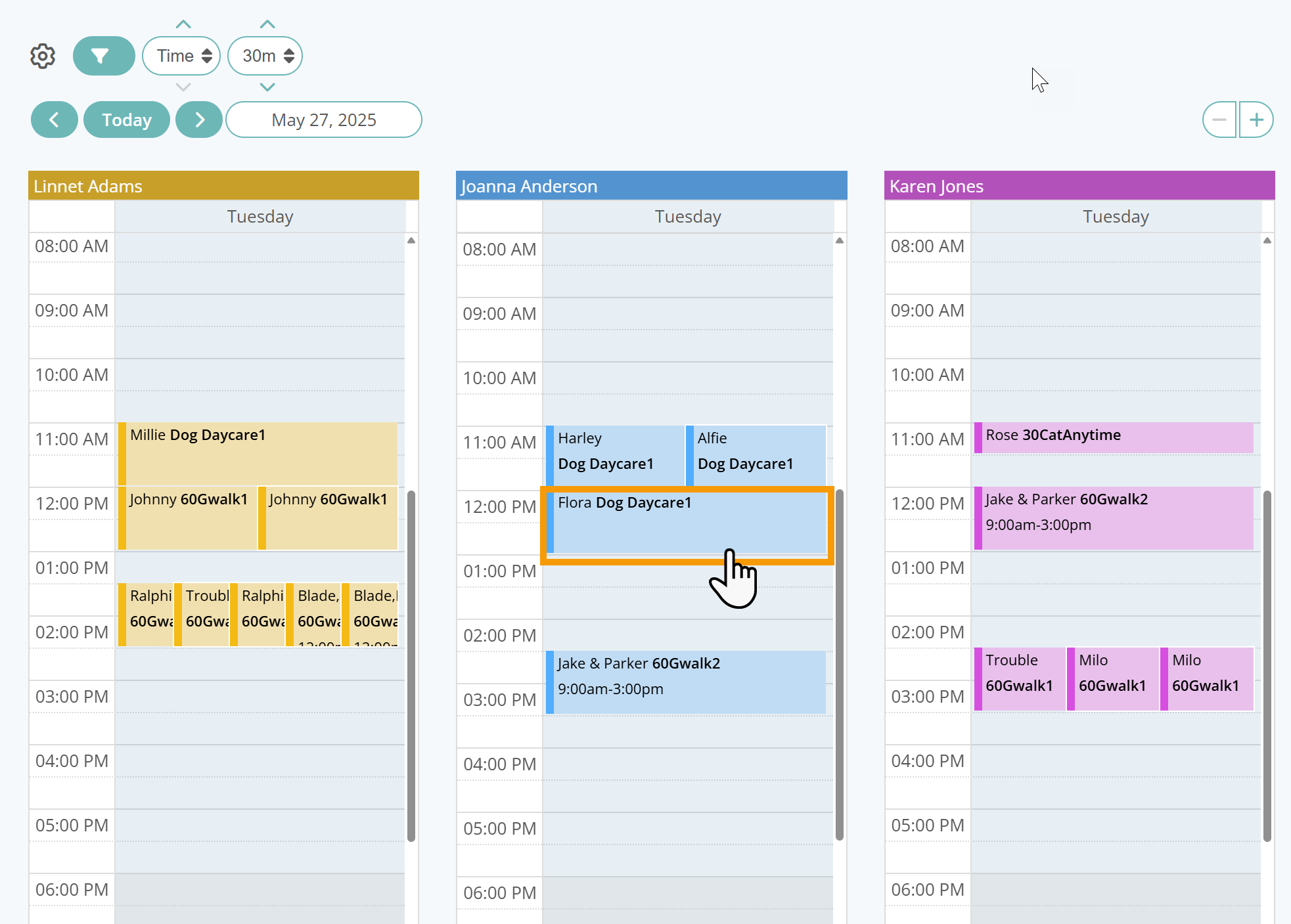Click the Today button
Viewport: 1291px width, 924px height.
tap(127, 120)
